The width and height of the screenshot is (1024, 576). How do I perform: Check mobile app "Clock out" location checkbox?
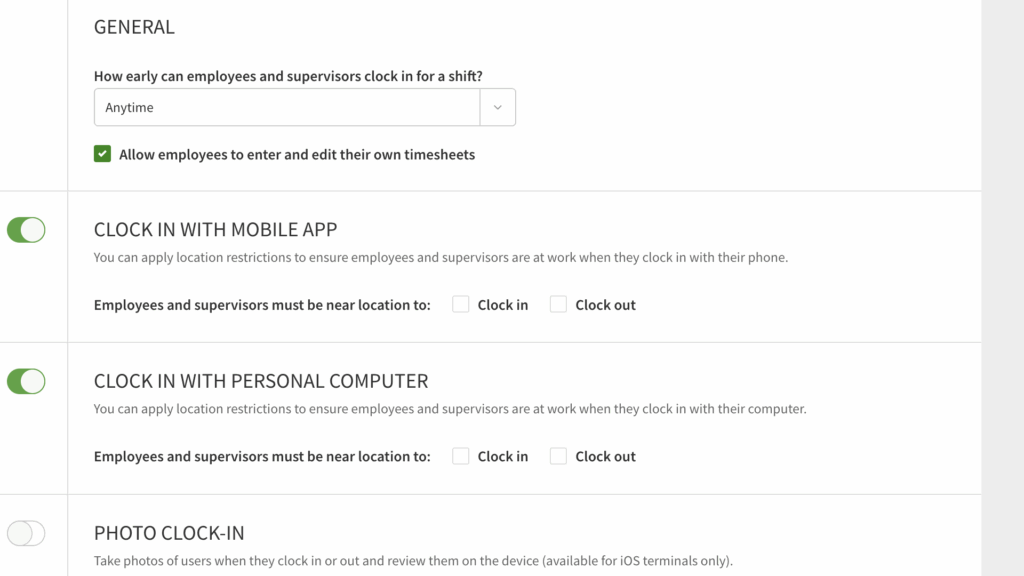click(x=558, y=304)
